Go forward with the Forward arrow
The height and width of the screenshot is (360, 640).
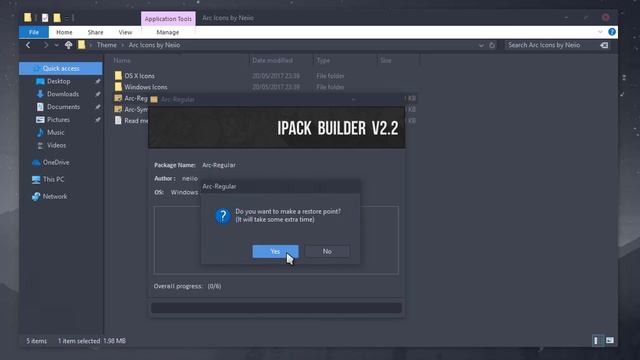[x=46, y=45]
